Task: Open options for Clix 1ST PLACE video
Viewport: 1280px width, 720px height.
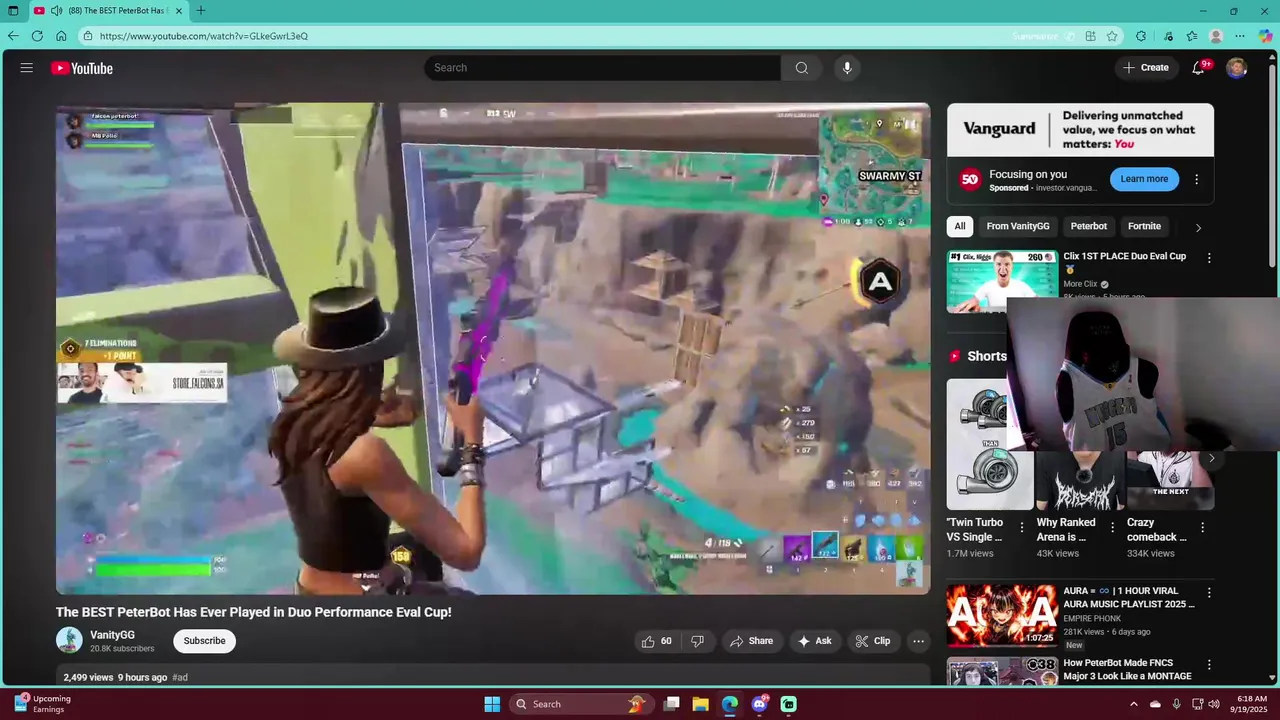Action: (x=1208, y=258)
